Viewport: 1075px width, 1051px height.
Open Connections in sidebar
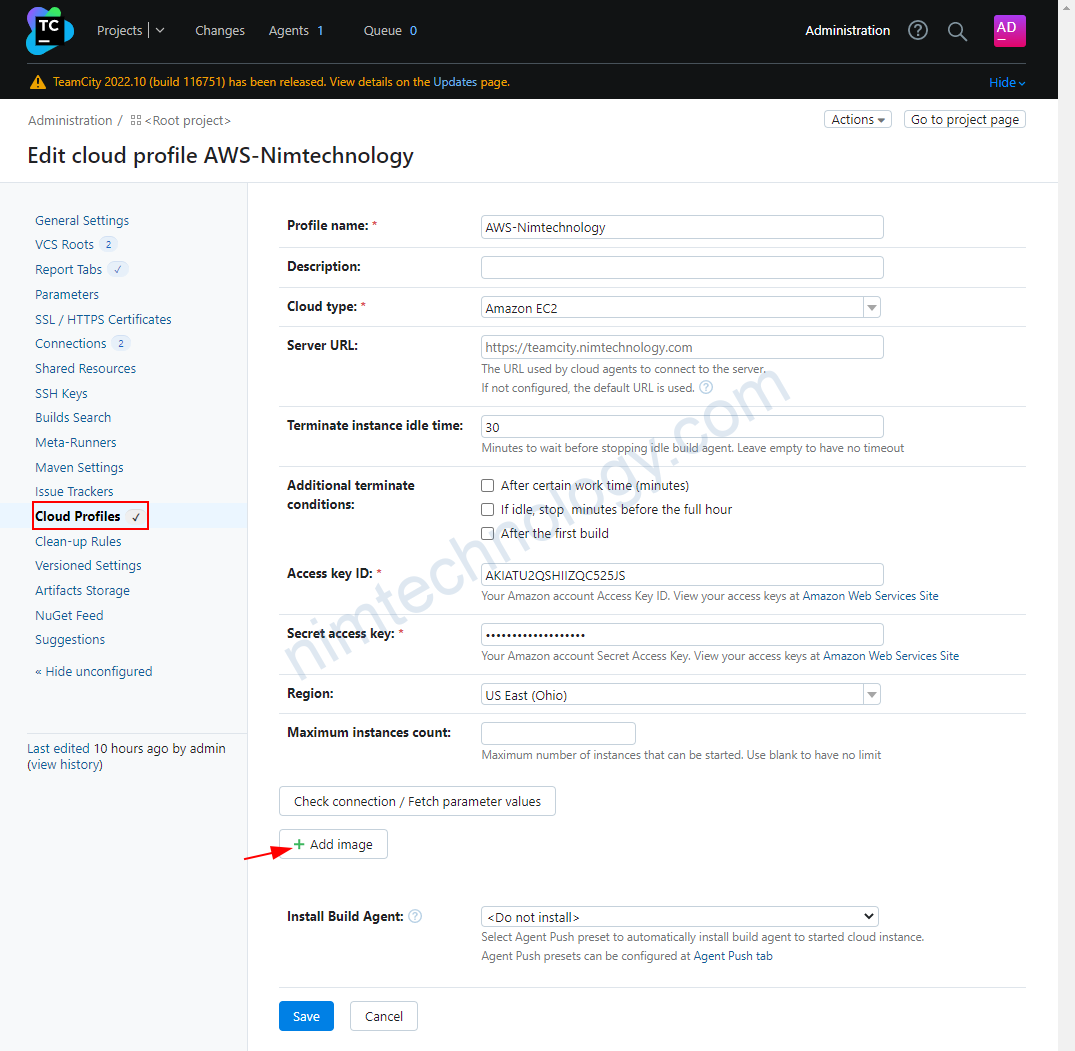pyautogui.click(x=71, y=343)
